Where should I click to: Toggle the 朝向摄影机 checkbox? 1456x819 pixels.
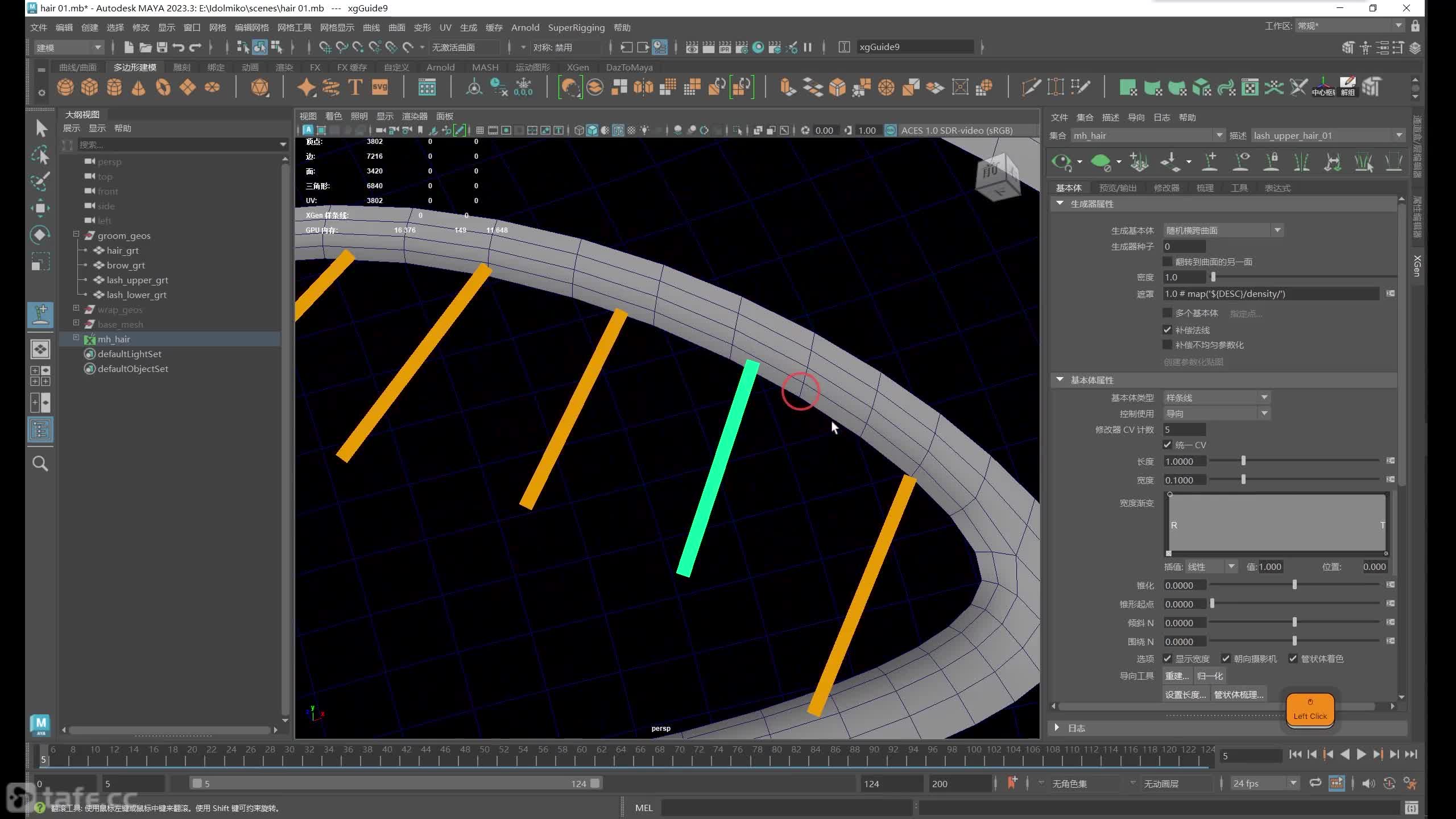tap(1226, 659)
